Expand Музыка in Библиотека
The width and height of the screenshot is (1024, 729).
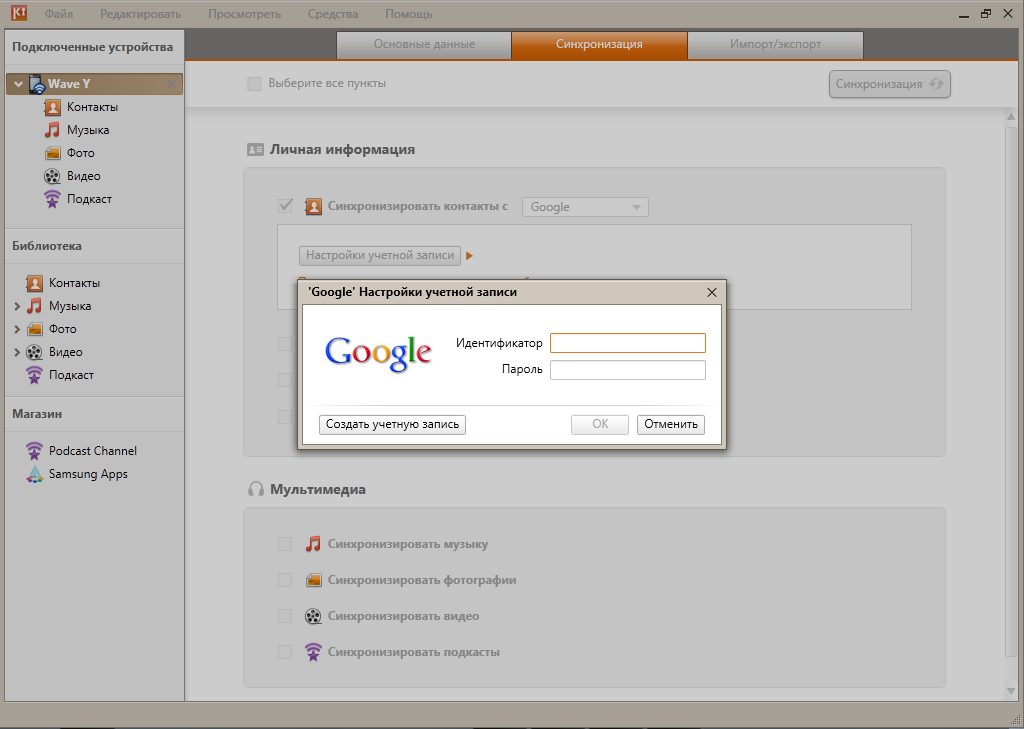coord(17,306)
